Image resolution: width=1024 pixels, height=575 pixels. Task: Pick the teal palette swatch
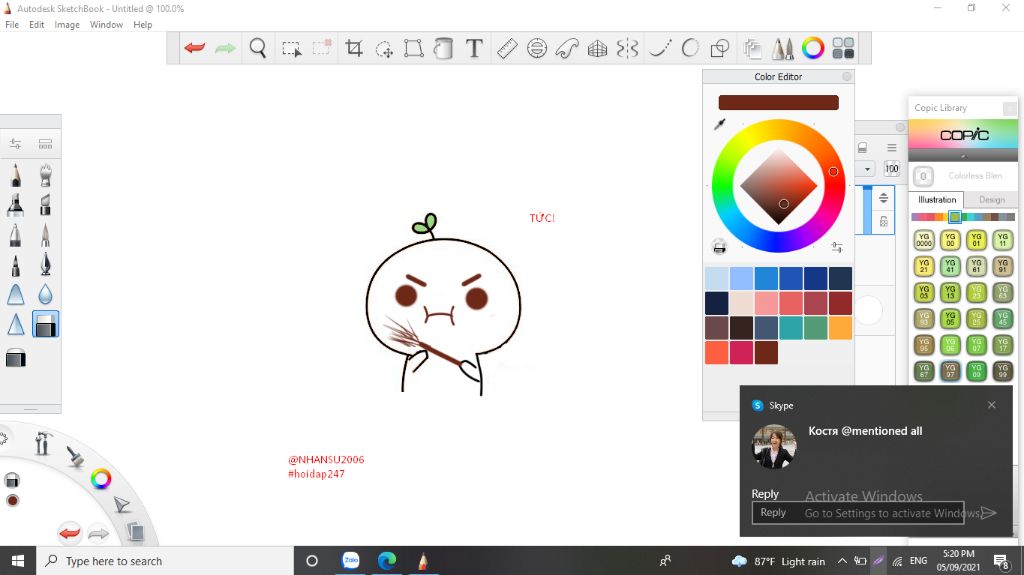790,327
